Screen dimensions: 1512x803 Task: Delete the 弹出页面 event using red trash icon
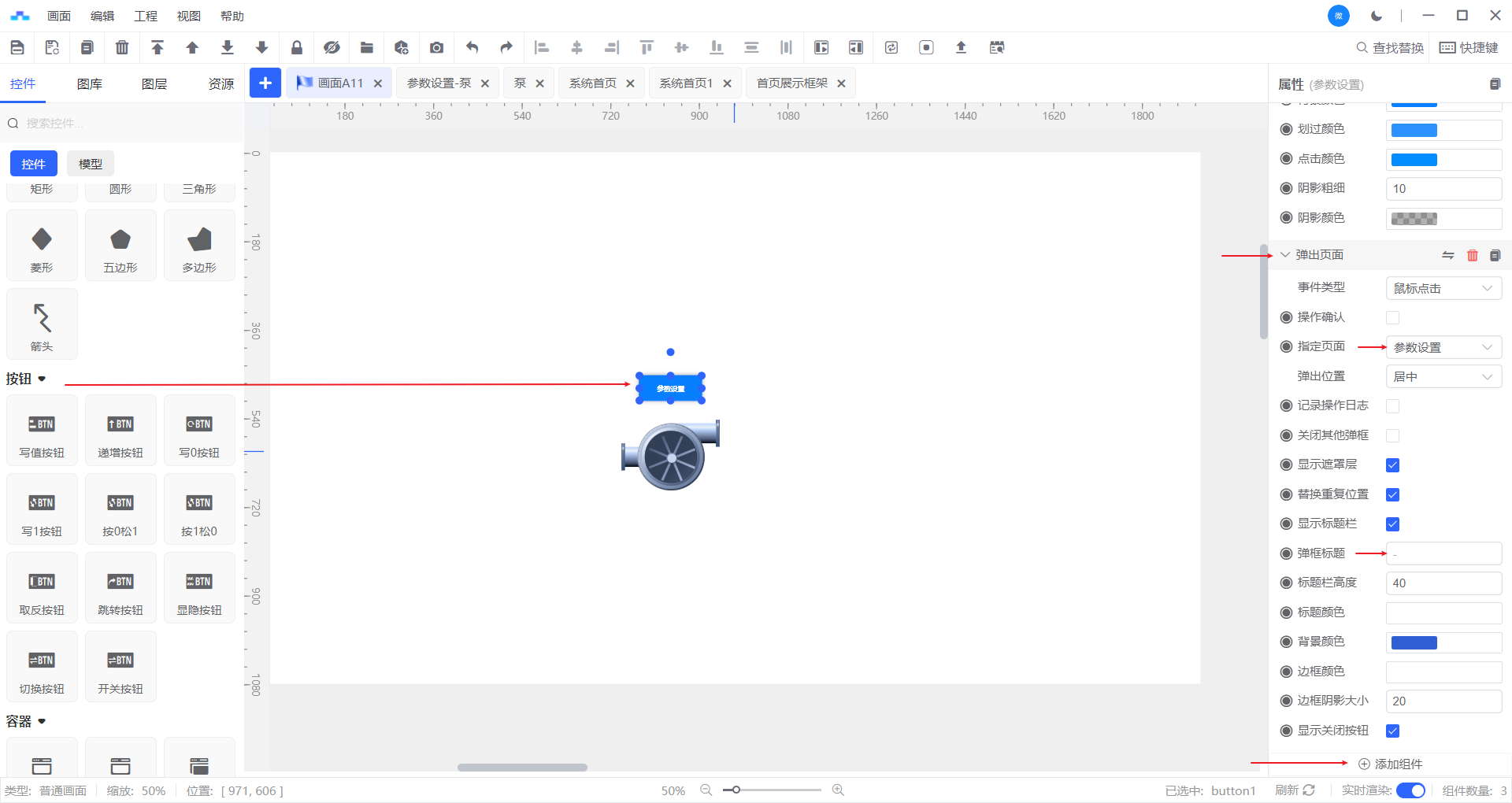(x=1472, y=255)
